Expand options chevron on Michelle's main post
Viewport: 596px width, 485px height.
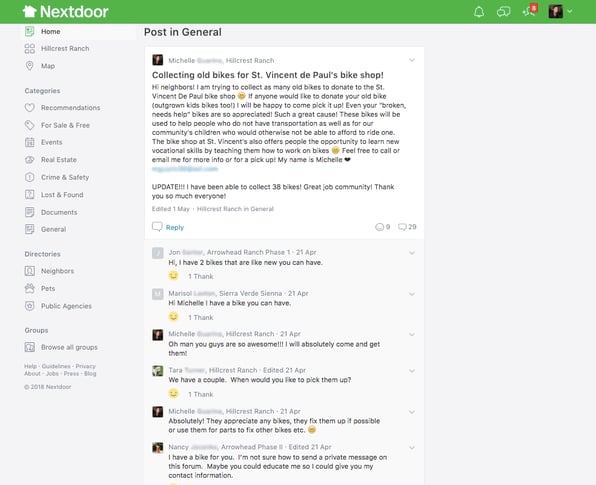click(x=412, y=60)
